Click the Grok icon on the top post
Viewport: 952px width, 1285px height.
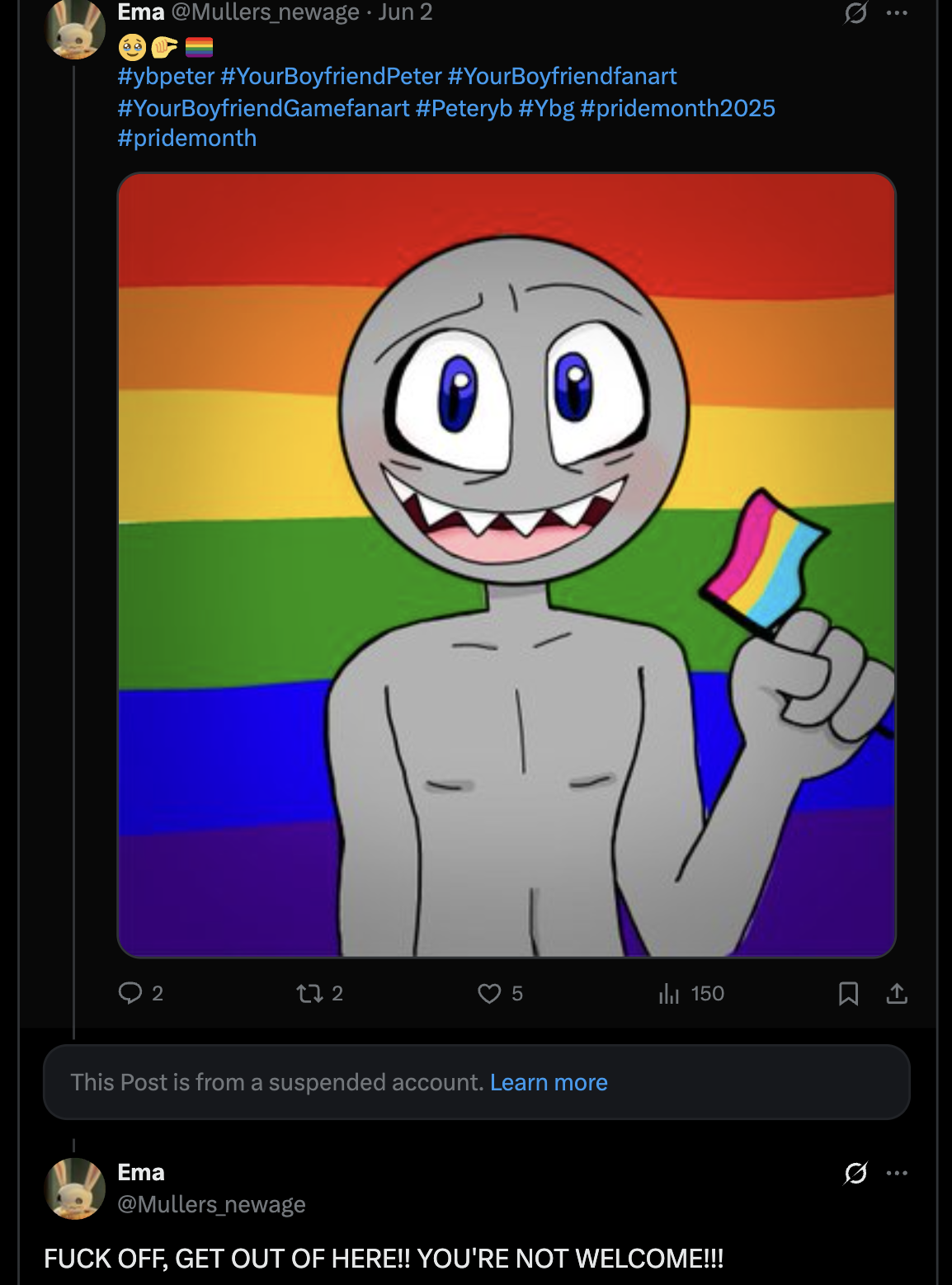(855, 13)
